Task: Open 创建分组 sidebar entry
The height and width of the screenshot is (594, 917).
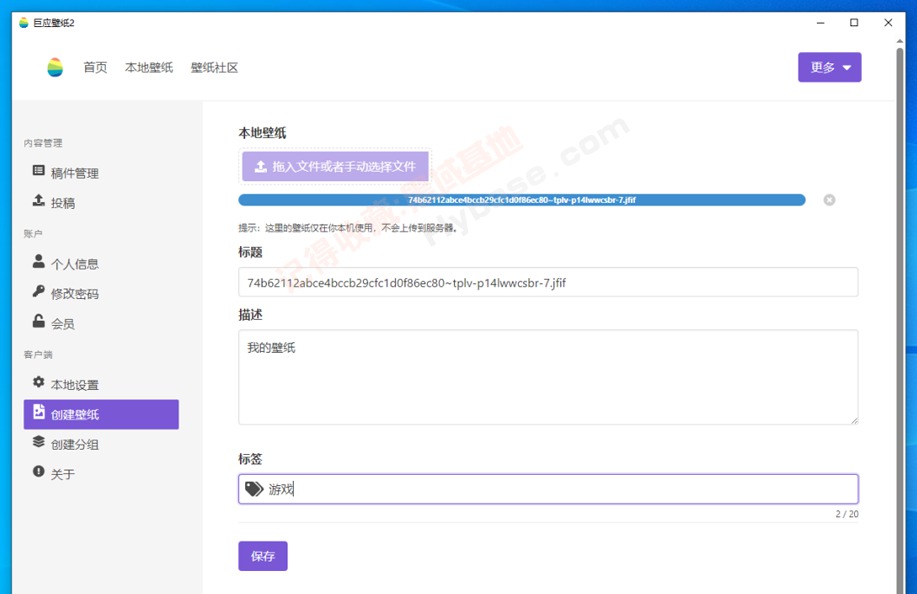Action: point(101,444)
